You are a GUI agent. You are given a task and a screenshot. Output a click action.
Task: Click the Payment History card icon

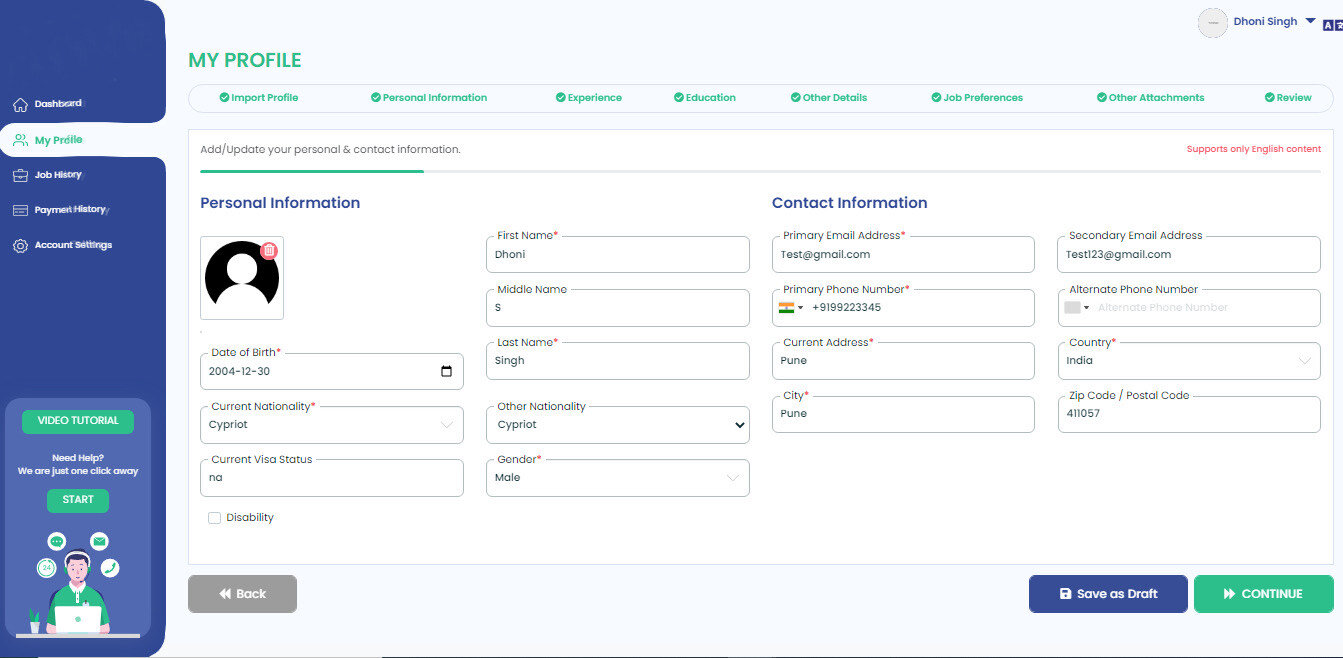(x=20, y=210)
